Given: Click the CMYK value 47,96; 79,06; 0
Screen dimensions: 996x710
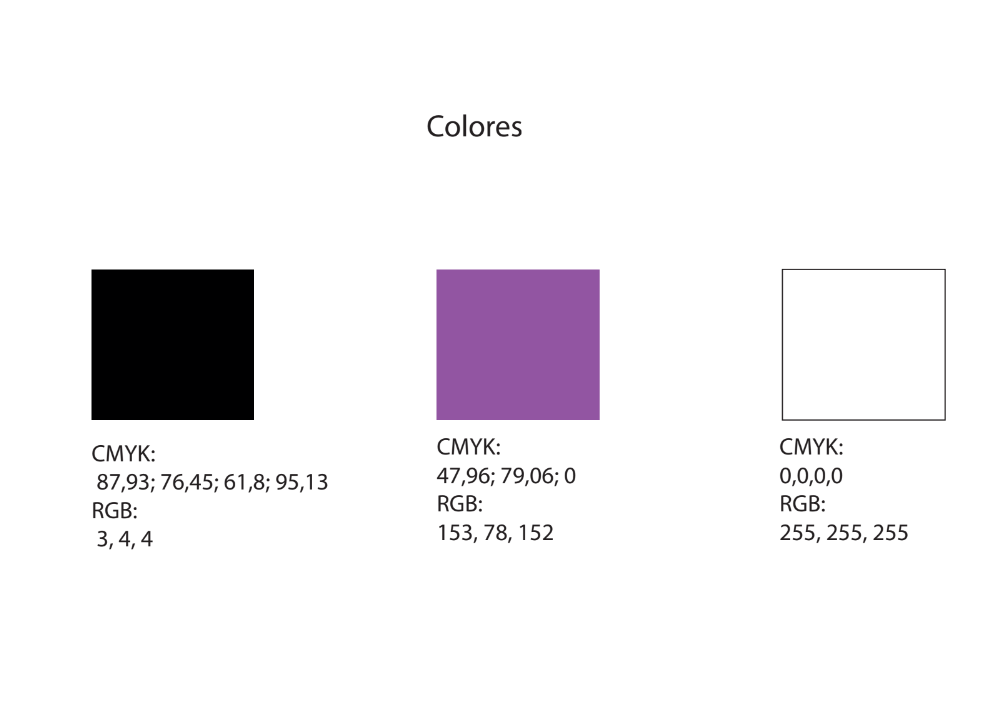Looking at the screenshot, I should pos(506,476).
